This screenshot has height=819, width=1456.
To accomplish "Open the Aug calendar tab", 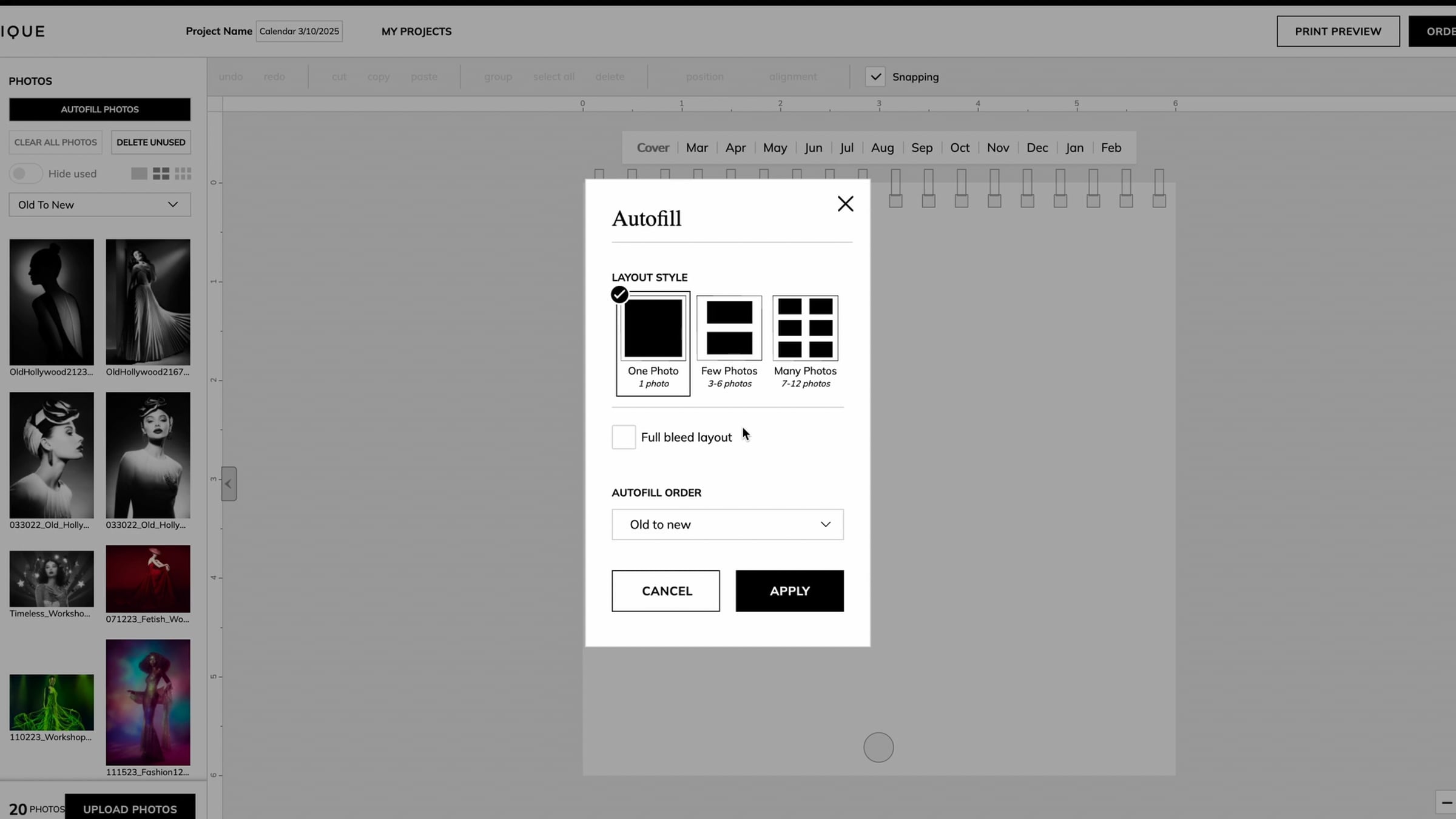I will (x=882, y=147).
